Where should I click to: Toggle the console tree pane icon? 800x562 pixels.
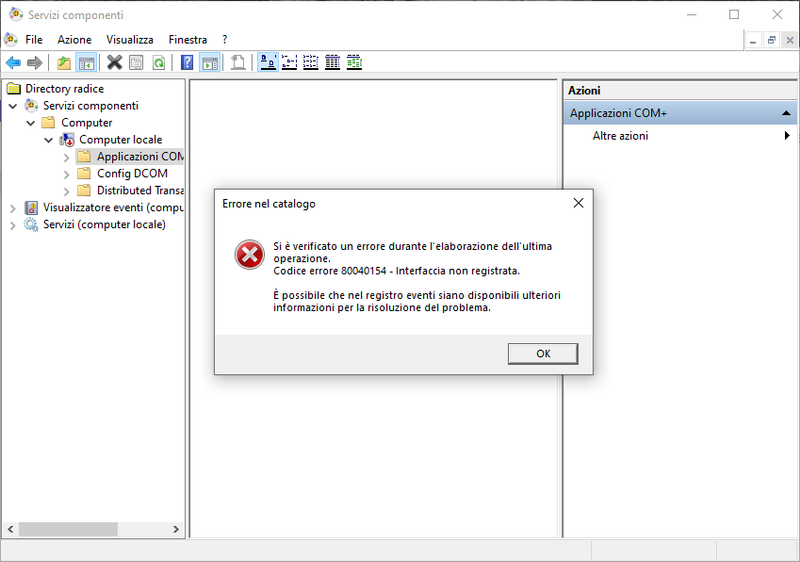(86, 63)
